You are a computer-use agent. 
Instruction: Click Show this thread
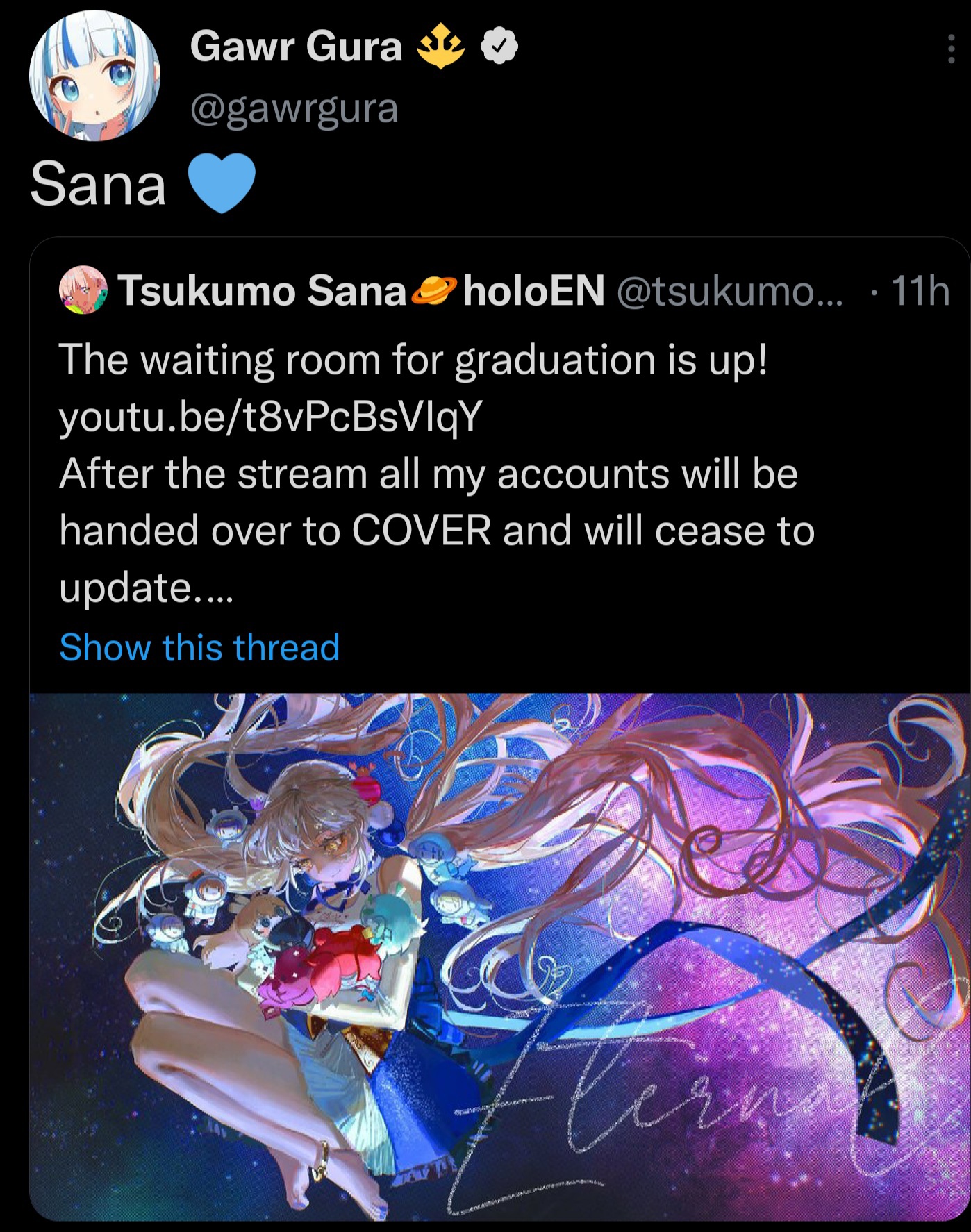(x=199, y=647)
